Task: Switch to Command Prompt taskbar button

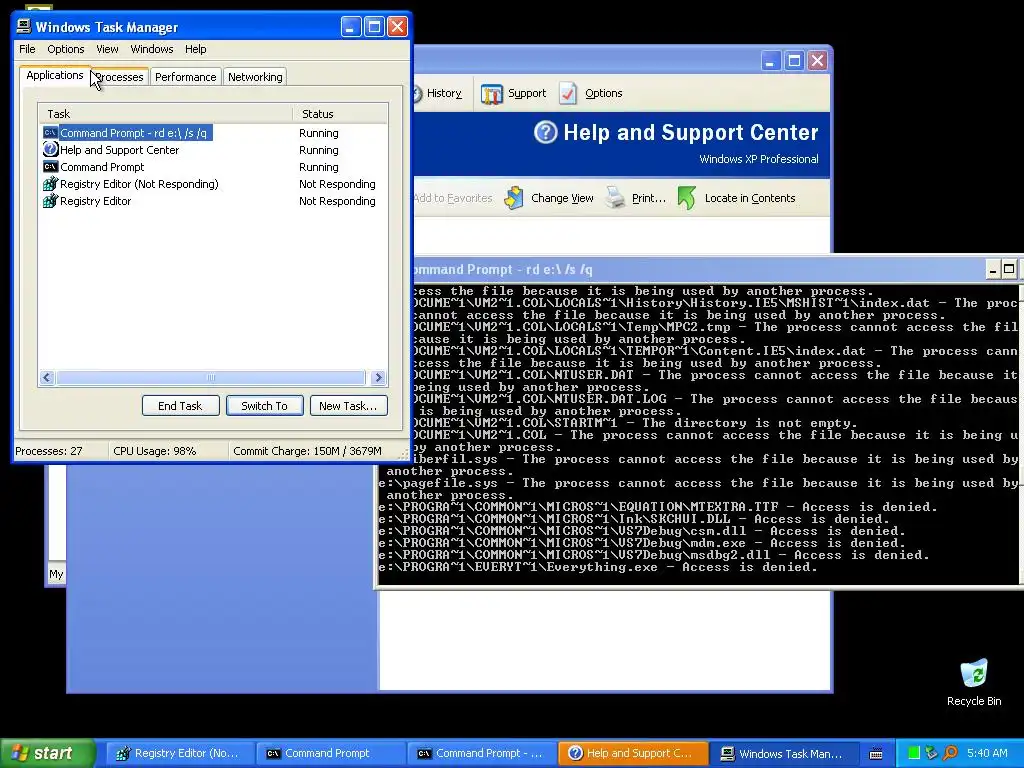Action: (x=329, y=754)
